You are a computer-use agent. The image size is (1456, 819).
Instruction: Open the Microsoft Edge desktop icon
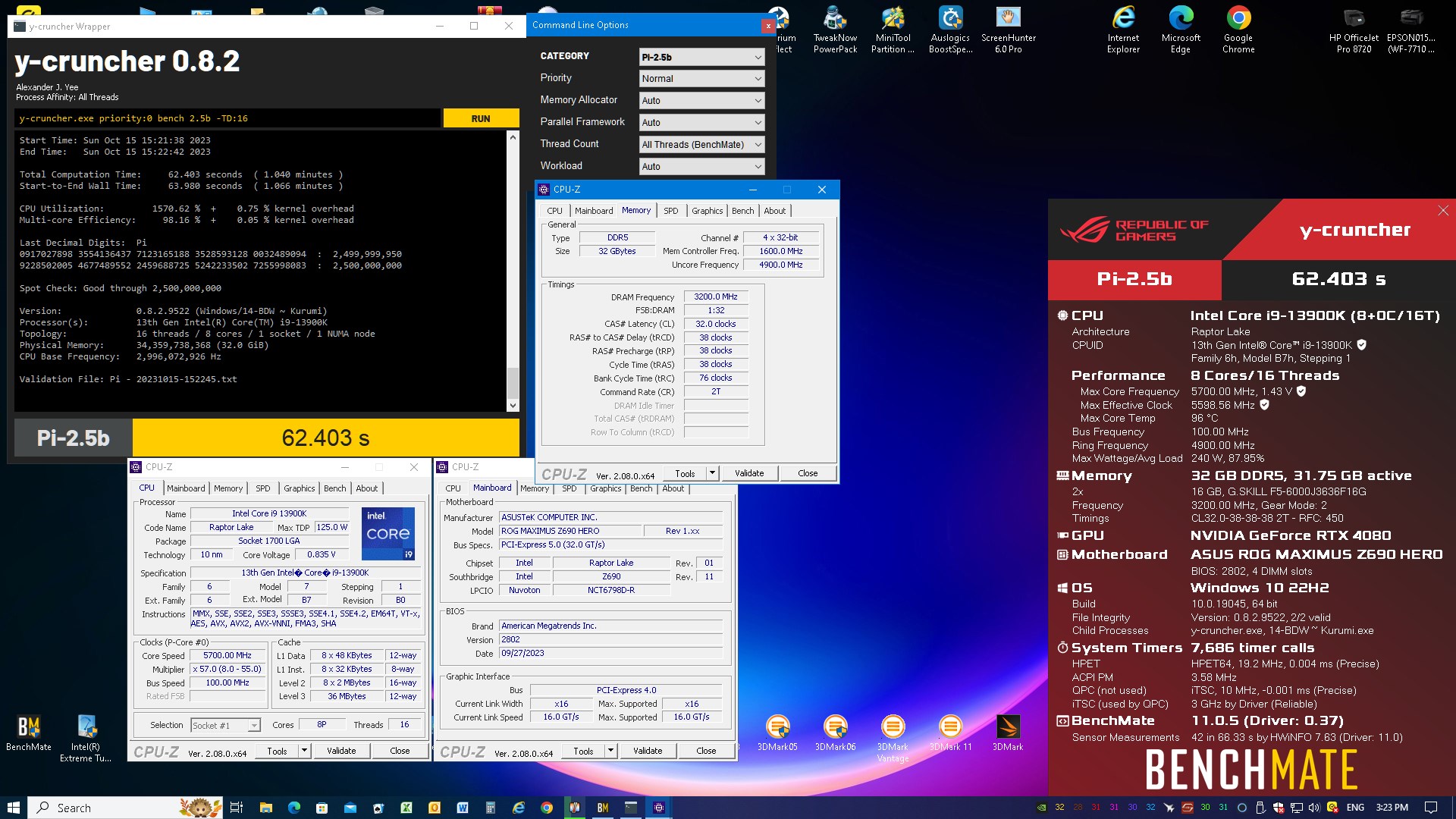click(1181, 30)
